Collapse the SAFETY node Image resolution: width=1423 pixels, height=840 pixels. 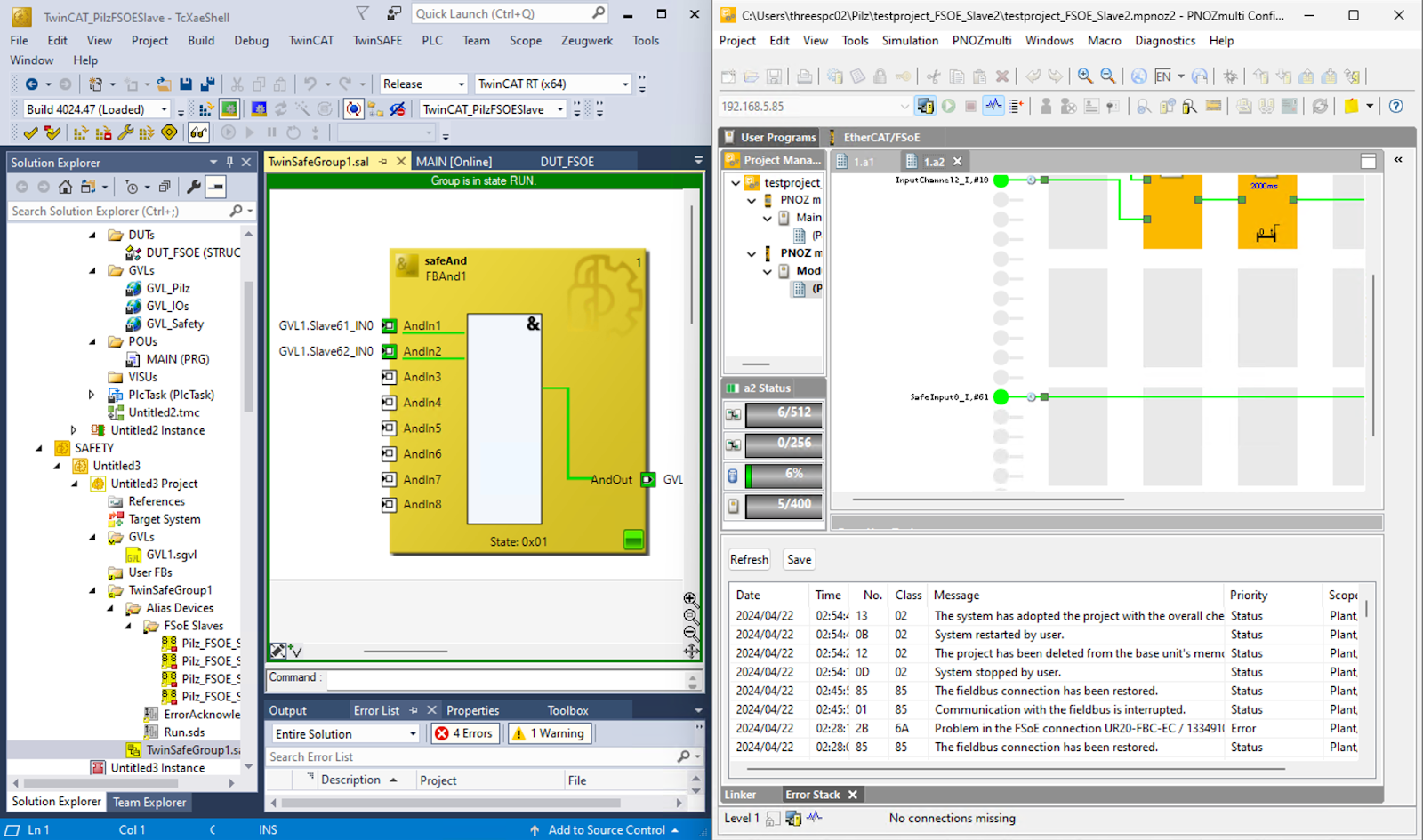coord(39,448)
